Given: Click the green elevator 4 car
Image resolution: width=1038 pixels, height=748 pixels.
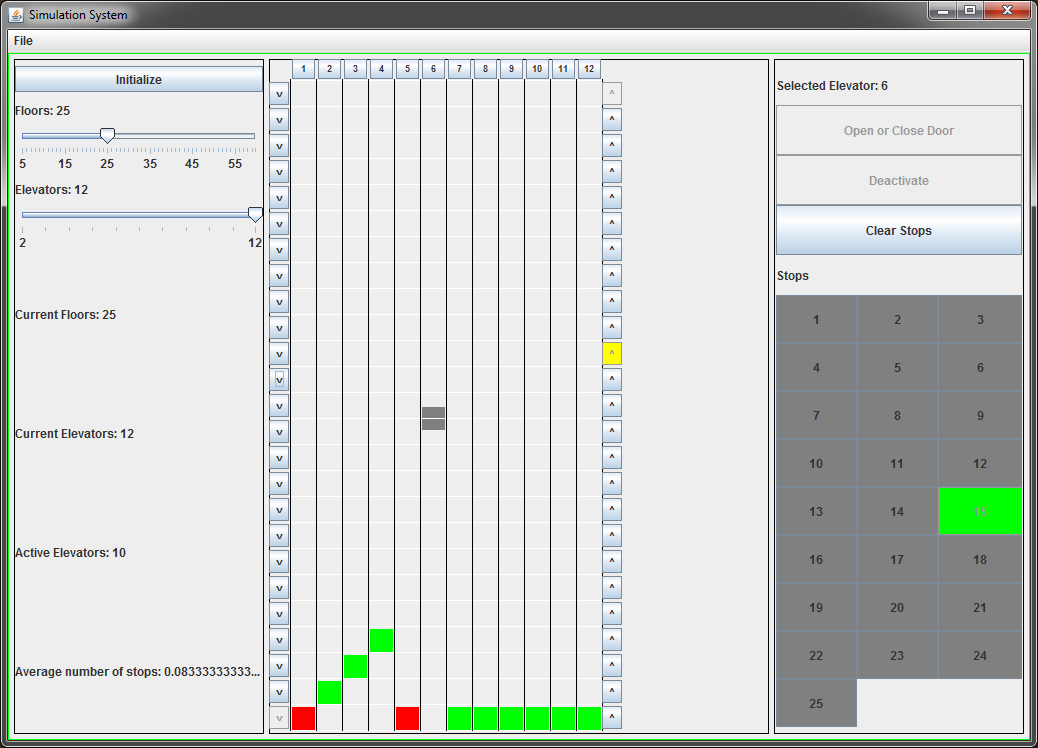Looking at the screenshot, I should pyautogui.click(x=381, y=640).
